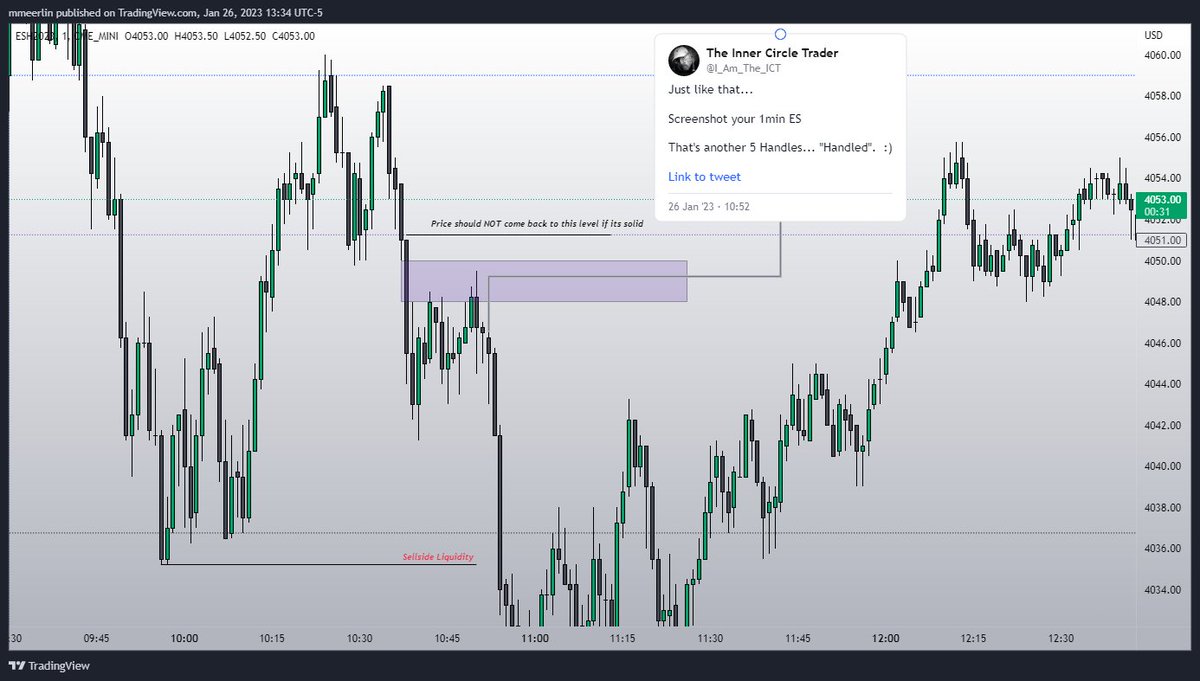This screenshot has height=681, width=1200.
Task: Open the Link to tweet hyperlink
Action: 704,177
